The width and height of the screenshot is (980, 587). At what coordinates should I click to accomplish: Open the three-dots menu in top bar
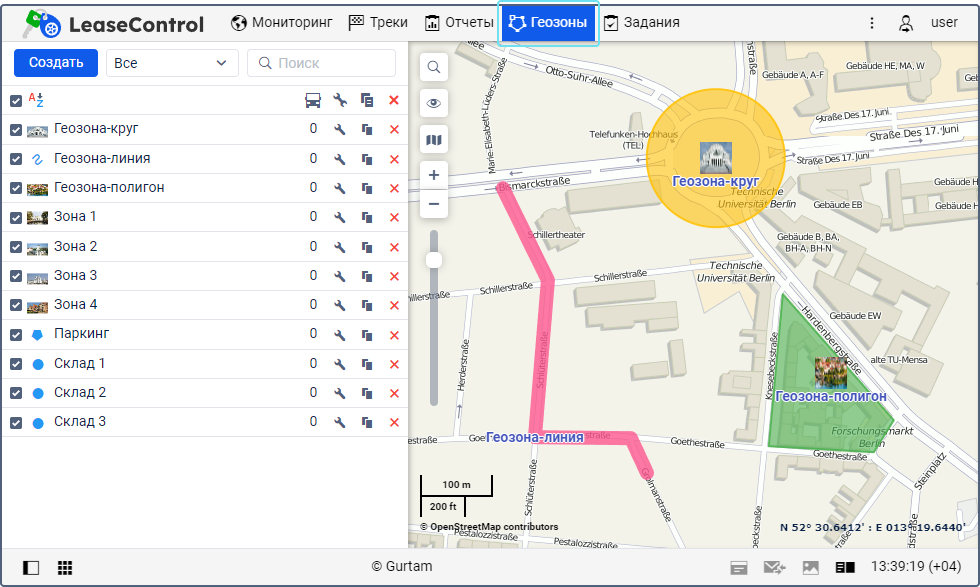[871, 23]
